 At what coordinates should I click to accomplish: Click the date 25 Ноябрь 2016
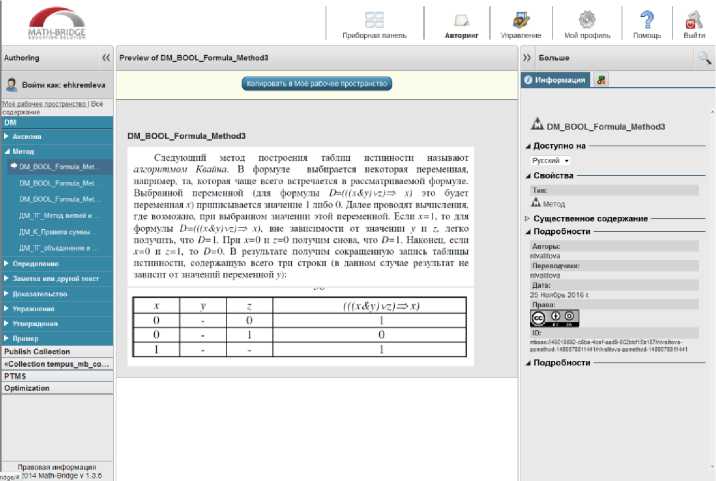(x=559, y=295)
